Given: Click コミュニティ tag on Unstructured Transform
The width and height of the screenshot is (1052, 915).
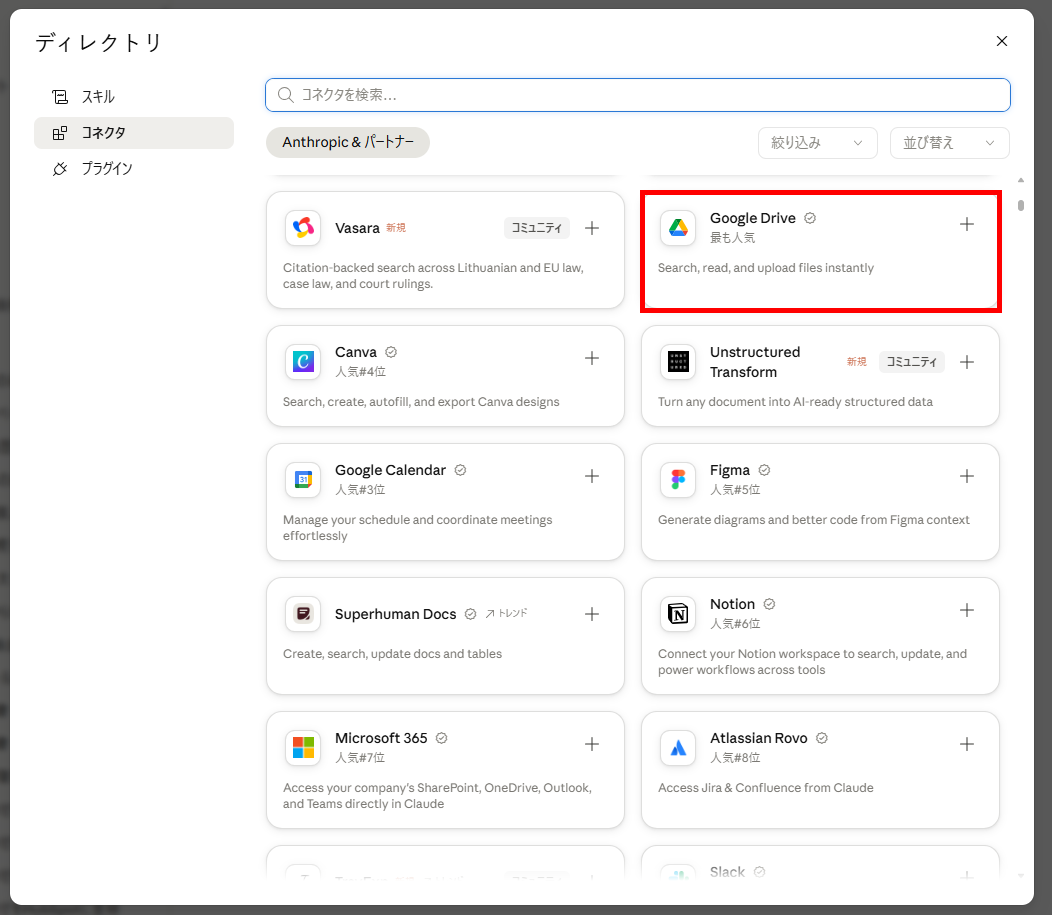Looking at the screenshot, I should [912, 362].
